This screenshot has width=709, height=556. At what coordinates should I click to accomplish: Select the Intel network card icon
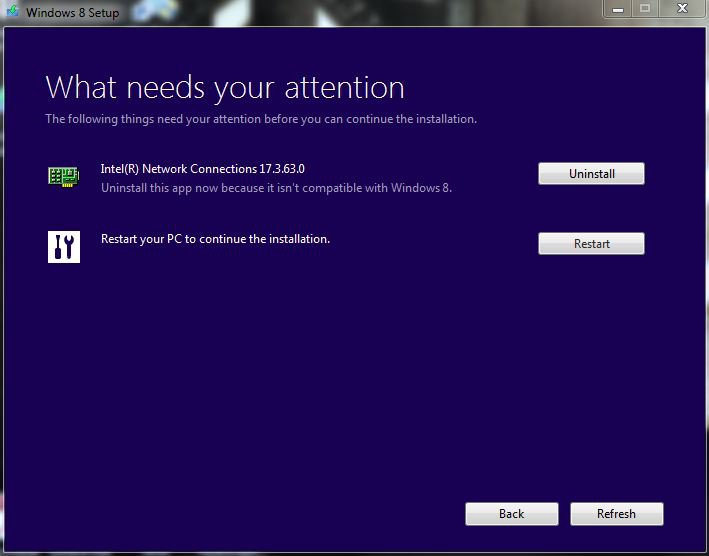click(x=64, y=176)
